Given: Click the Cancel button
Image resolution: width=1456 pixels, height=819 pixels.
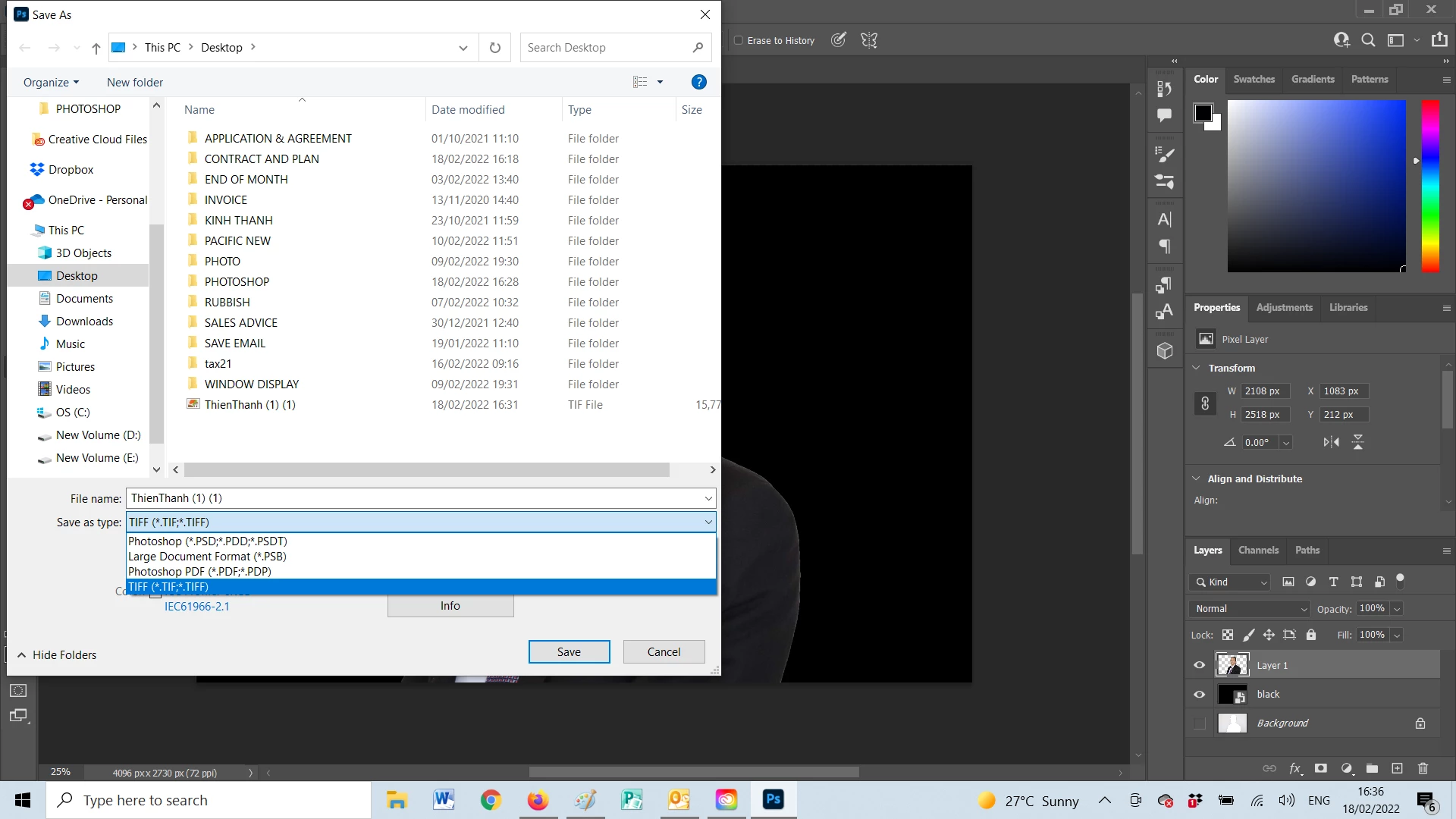Looking at the screenshot, I should [664, 652].
